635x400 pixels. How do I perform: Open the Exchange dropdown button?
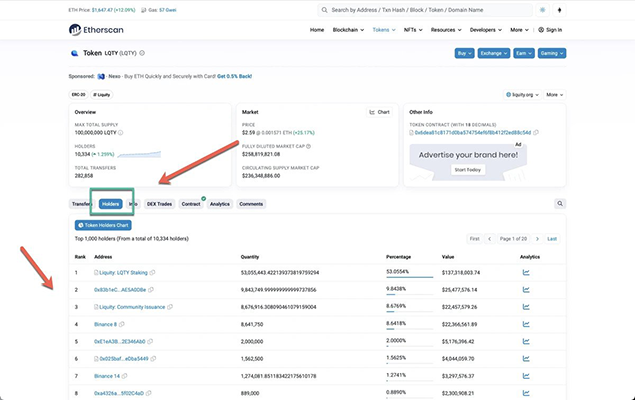494,53
